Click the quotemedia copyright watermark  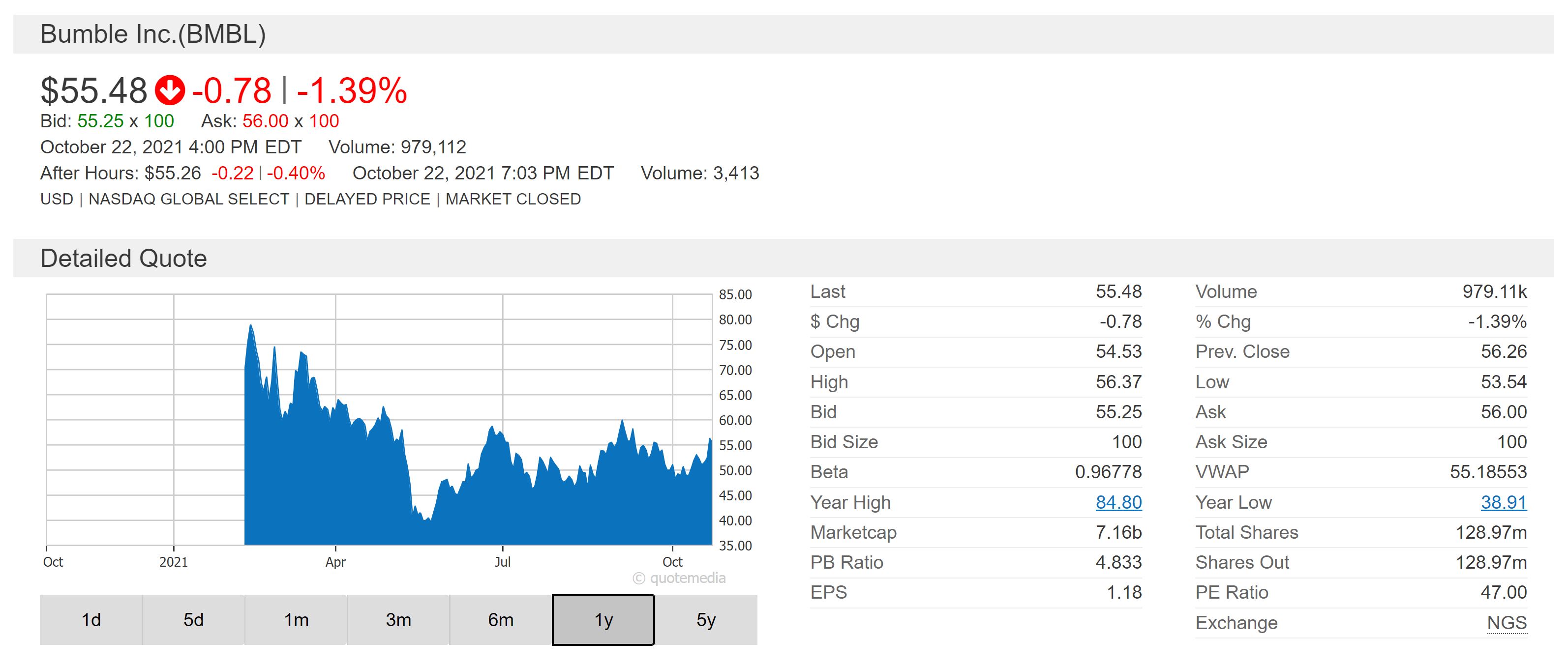679,578
